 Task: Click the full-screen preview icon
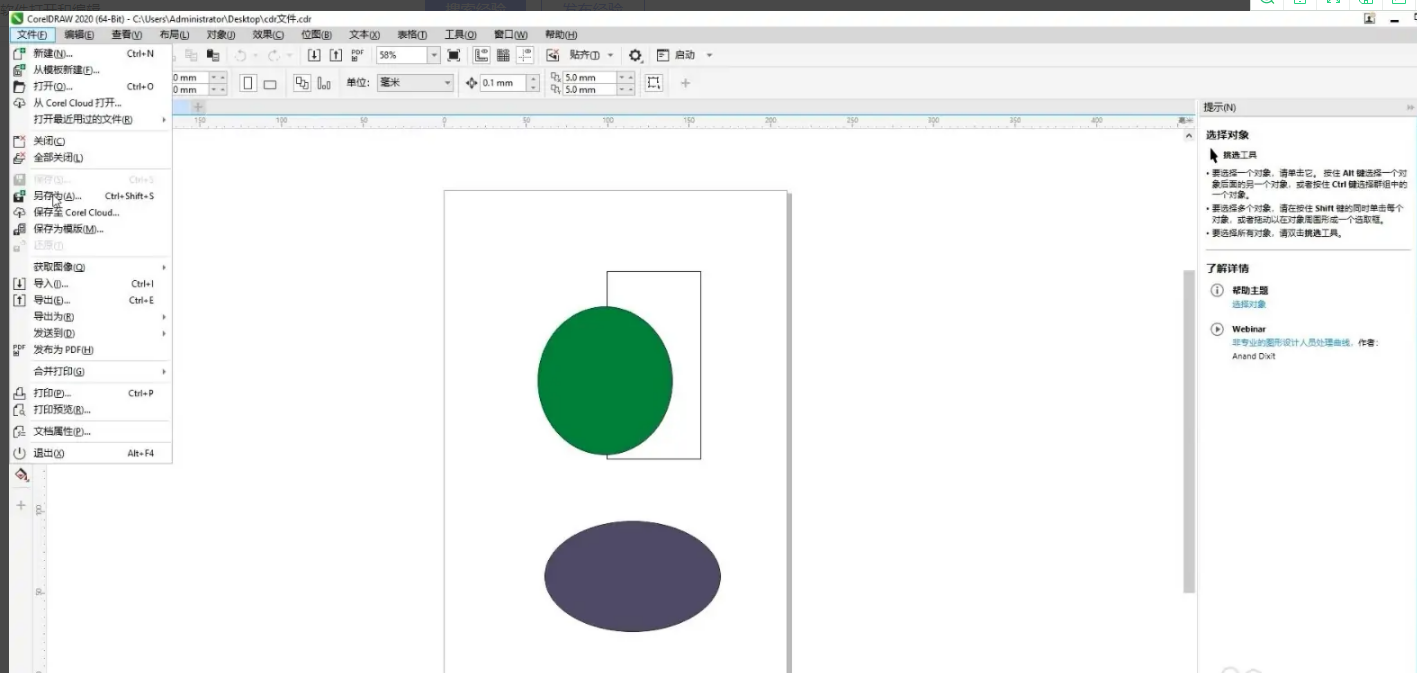[x=454, y=55]
